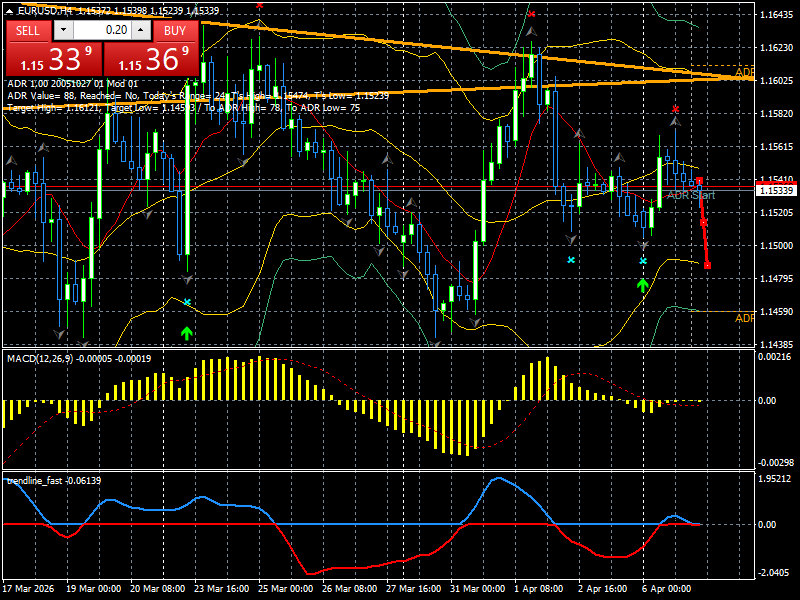Click the sell price panel showing 1.15 33

point(54,59)
